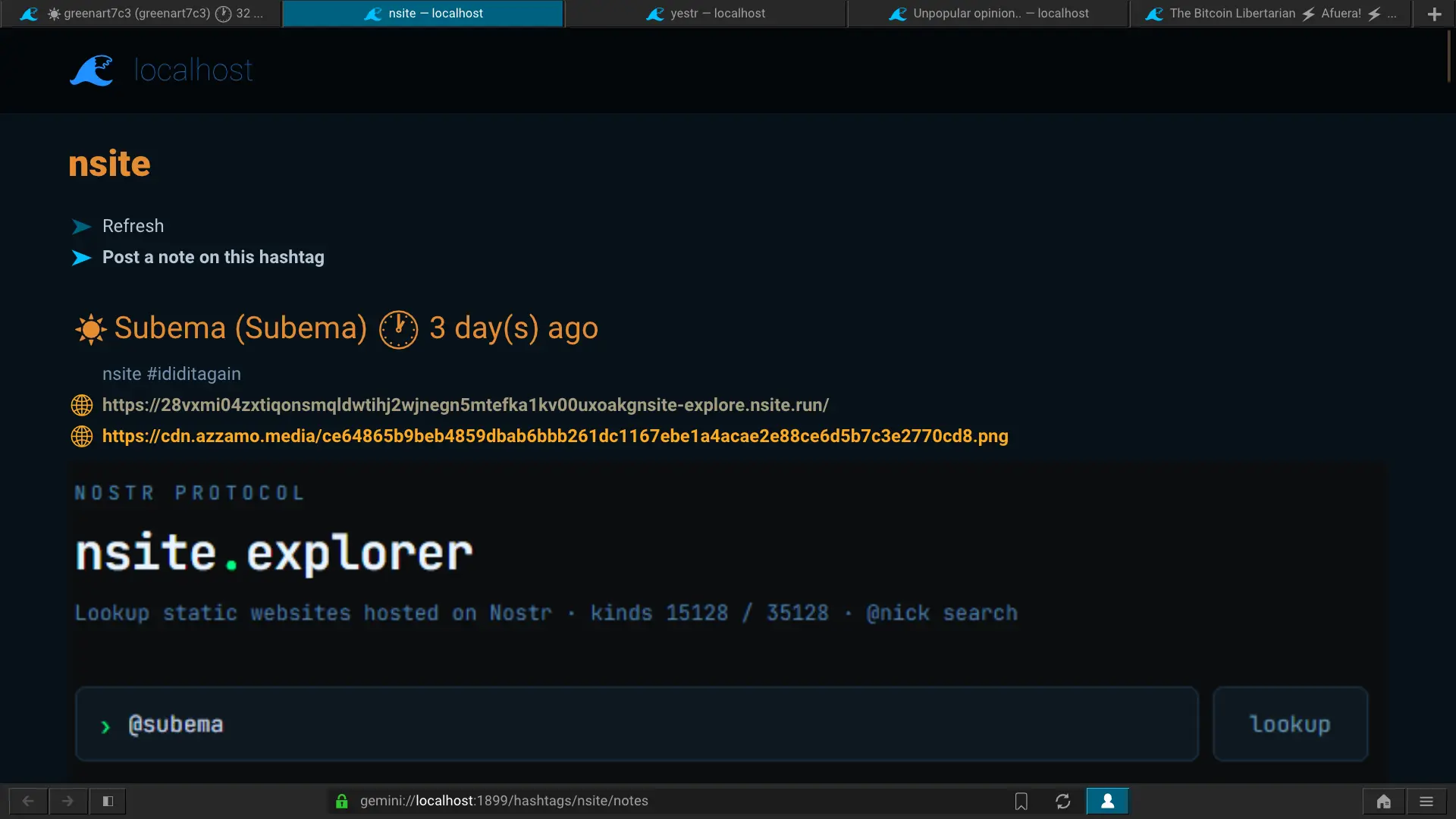Open the identity (person) button
Screen dimensions: 1456x819
click(1107, 801)
